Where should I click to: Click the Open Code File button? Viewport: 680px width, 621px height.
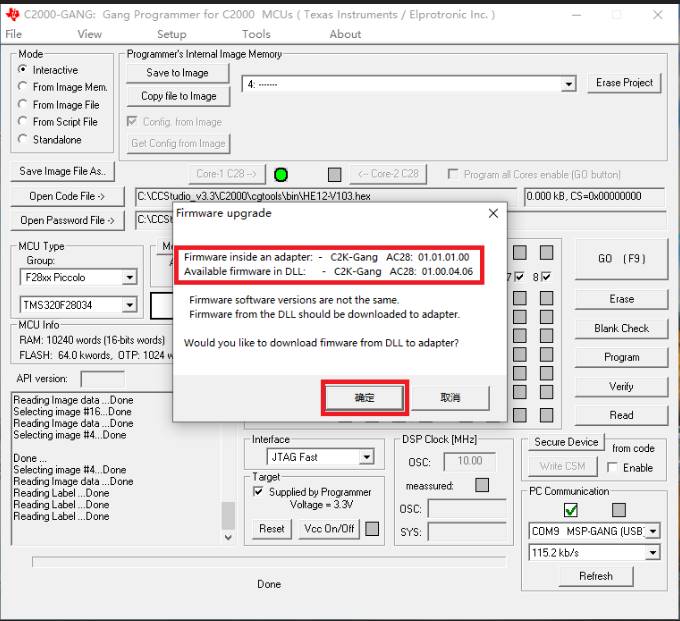(67, 196)
